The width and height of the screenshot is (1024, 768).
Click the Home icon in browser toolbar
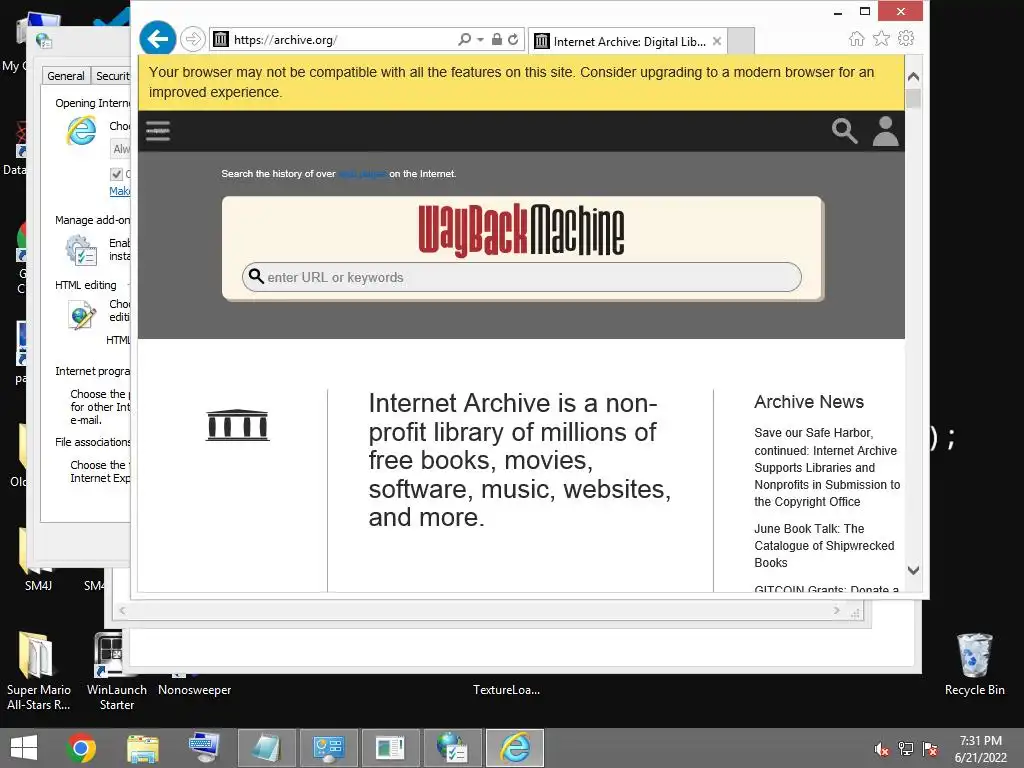coord(857,39)
